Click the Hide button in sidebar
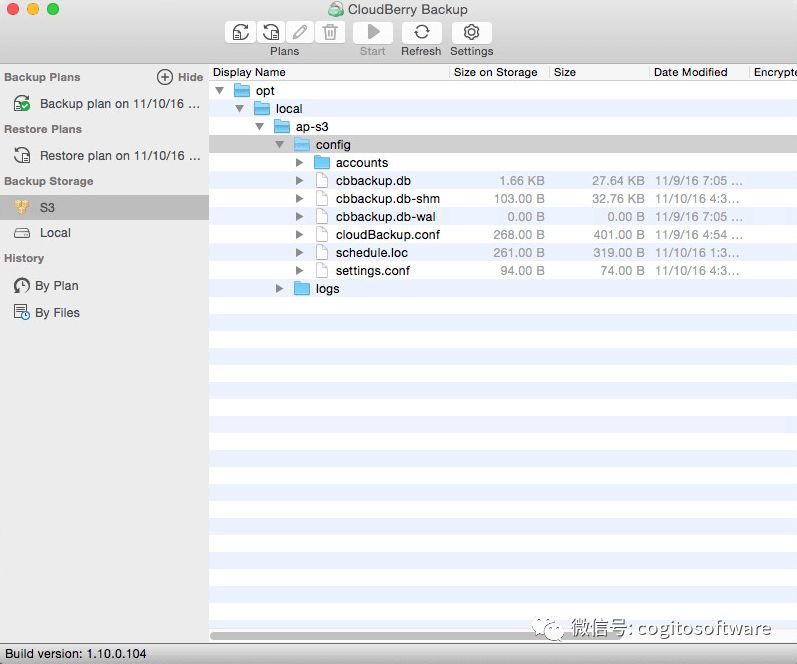The height and width of the screenshot is (664, 797). tap(190, 77)
